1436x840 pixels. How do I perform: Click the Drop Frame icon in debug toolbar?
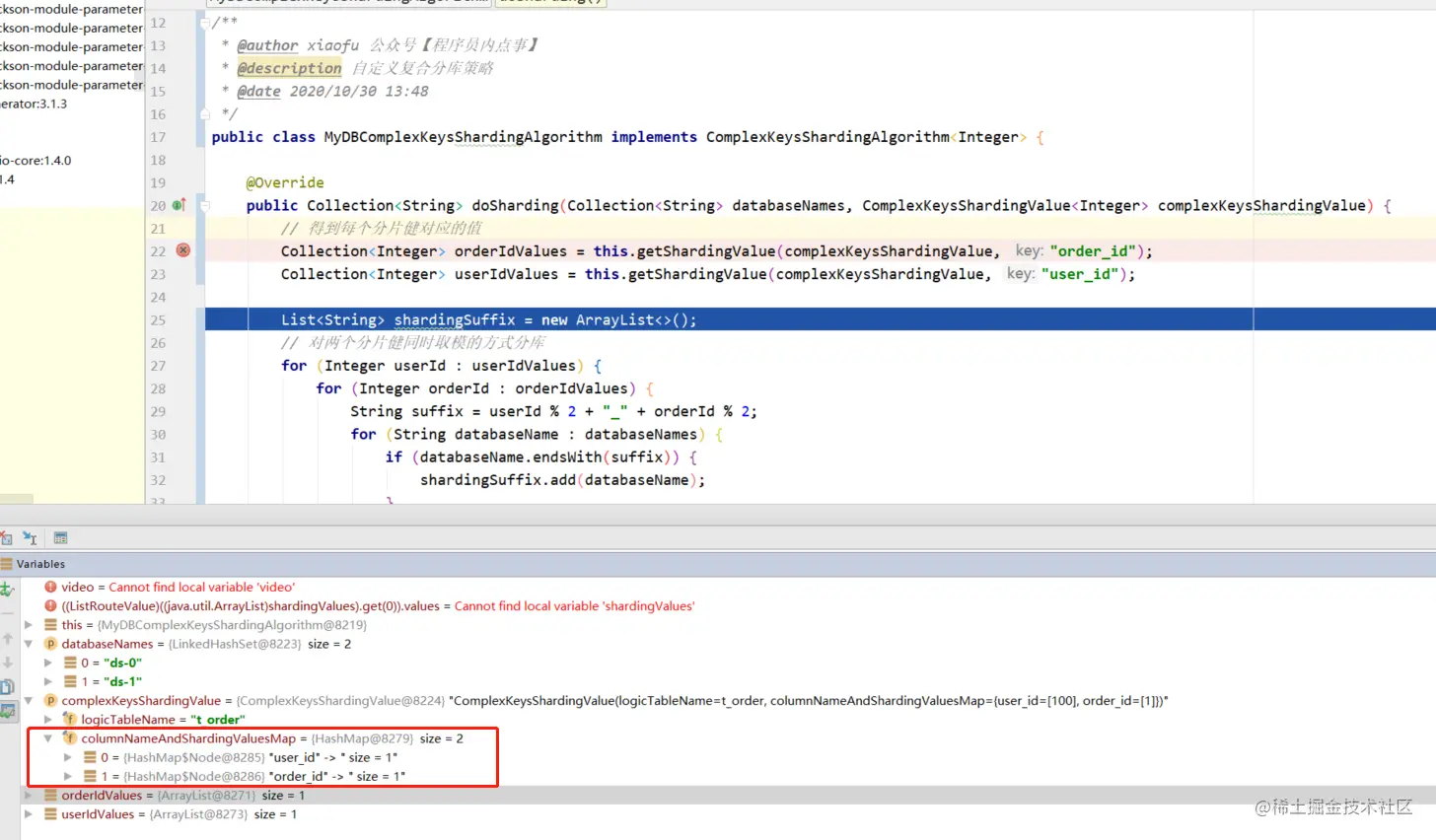pos(6,538)
